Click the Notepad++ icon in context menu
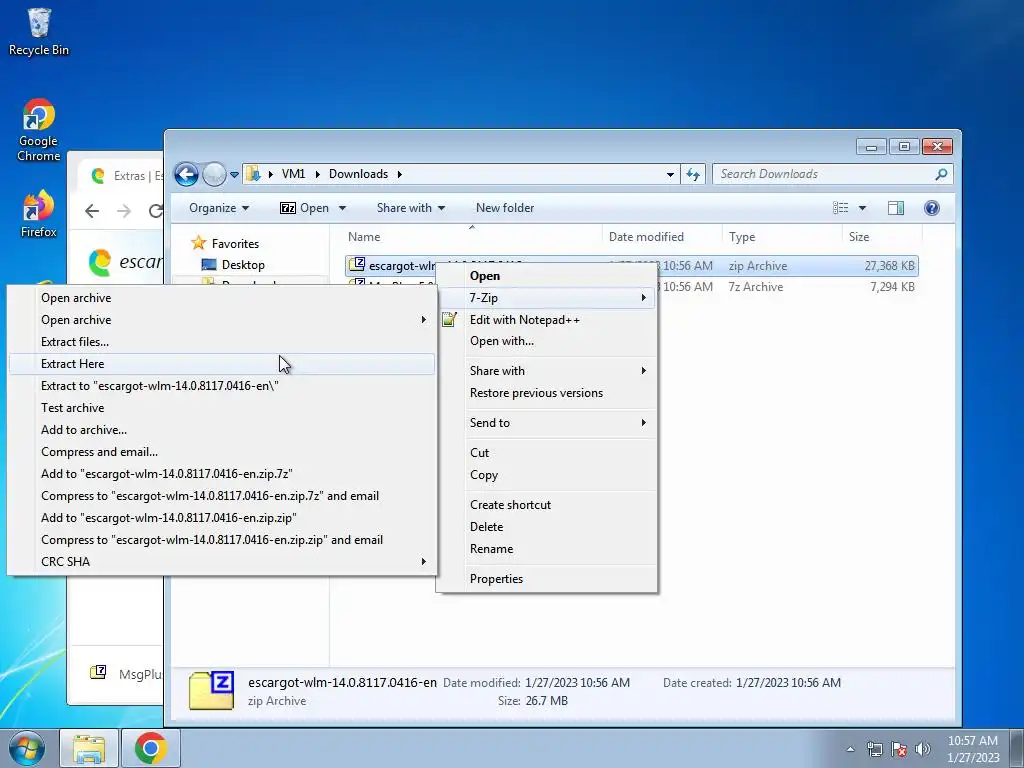This screenshot has height=768, width=1024. pos(449,319)
